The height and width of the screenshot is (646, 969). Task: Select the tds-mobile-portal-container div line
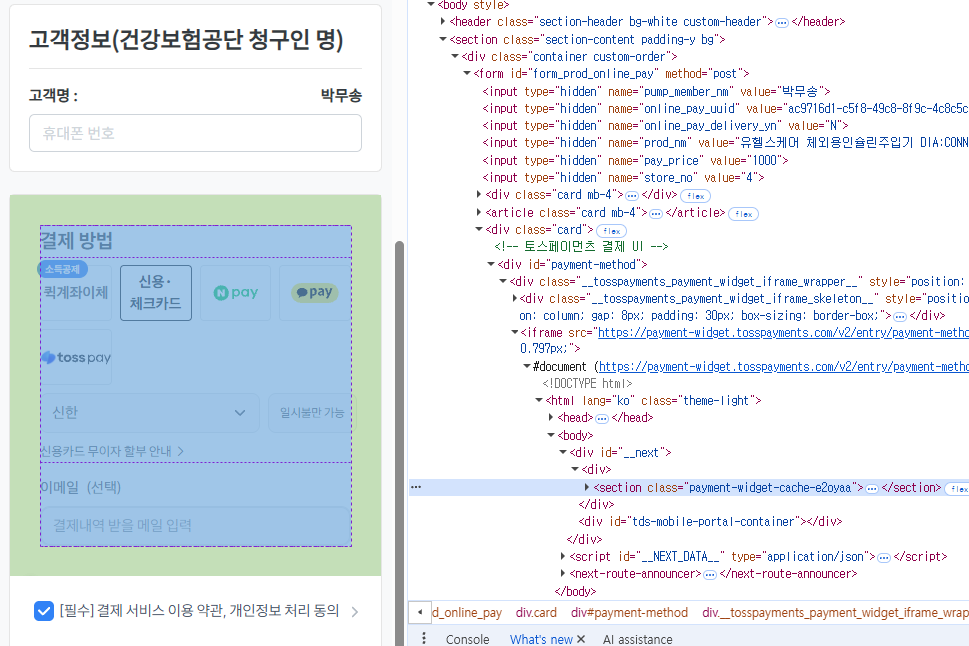[710, 522]
